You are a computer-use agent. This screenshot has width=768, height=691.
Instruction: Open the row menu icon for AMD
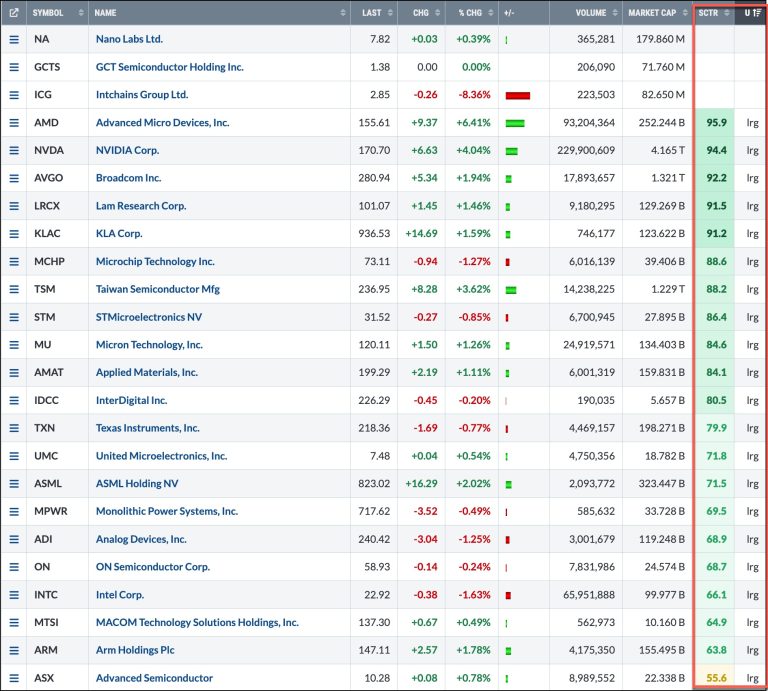pos(14,123)
